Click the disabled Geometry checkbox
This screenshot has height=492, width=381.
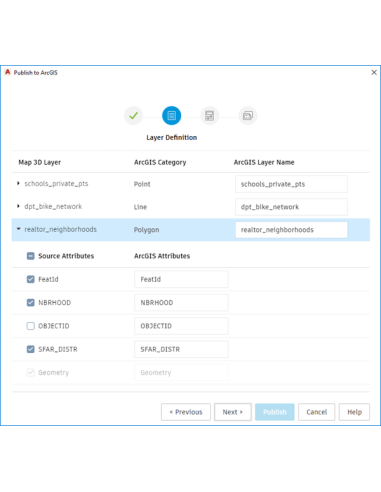pyautogui.click(x=30, y=373)
